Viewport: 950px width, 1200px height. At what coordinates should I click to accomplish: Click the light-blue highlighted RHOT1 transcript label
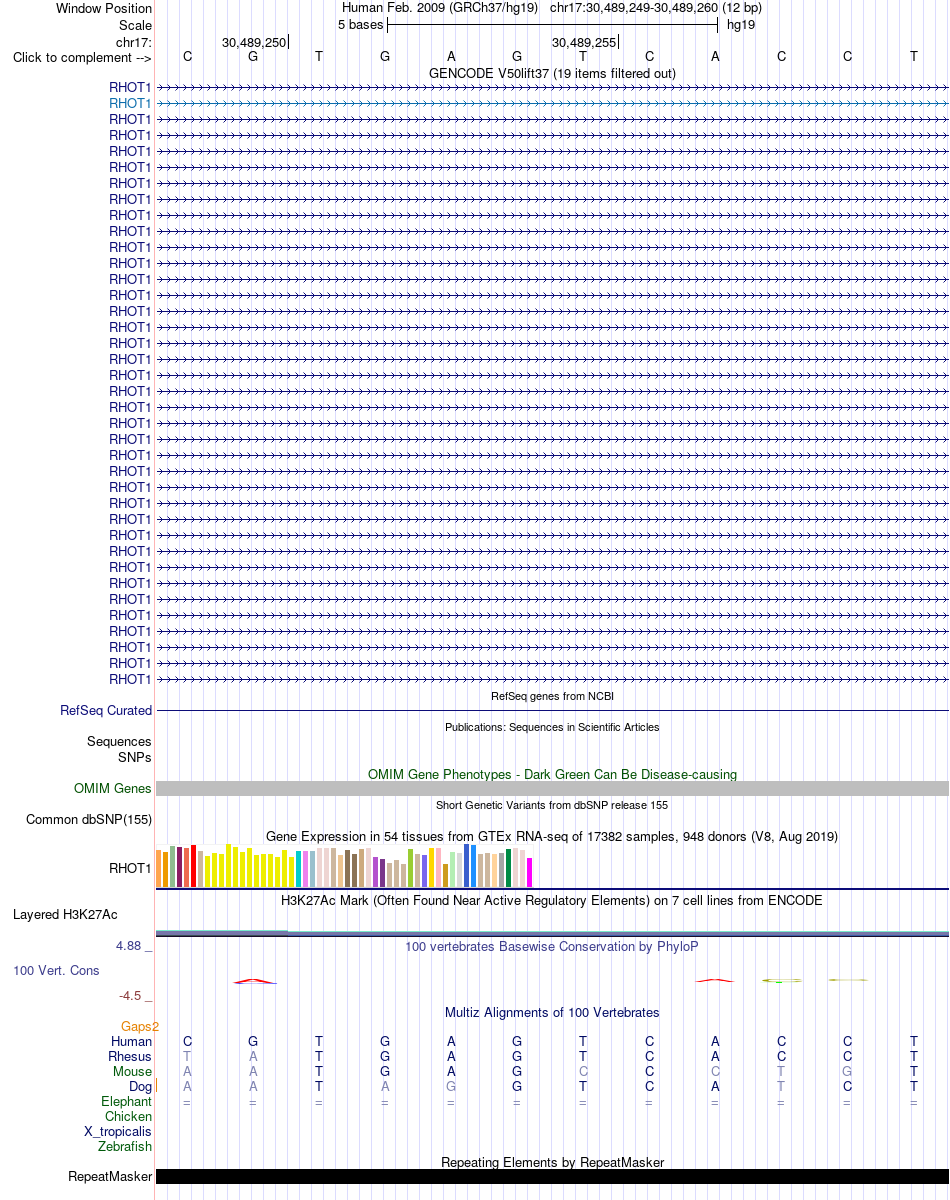[x=130, y=103]
